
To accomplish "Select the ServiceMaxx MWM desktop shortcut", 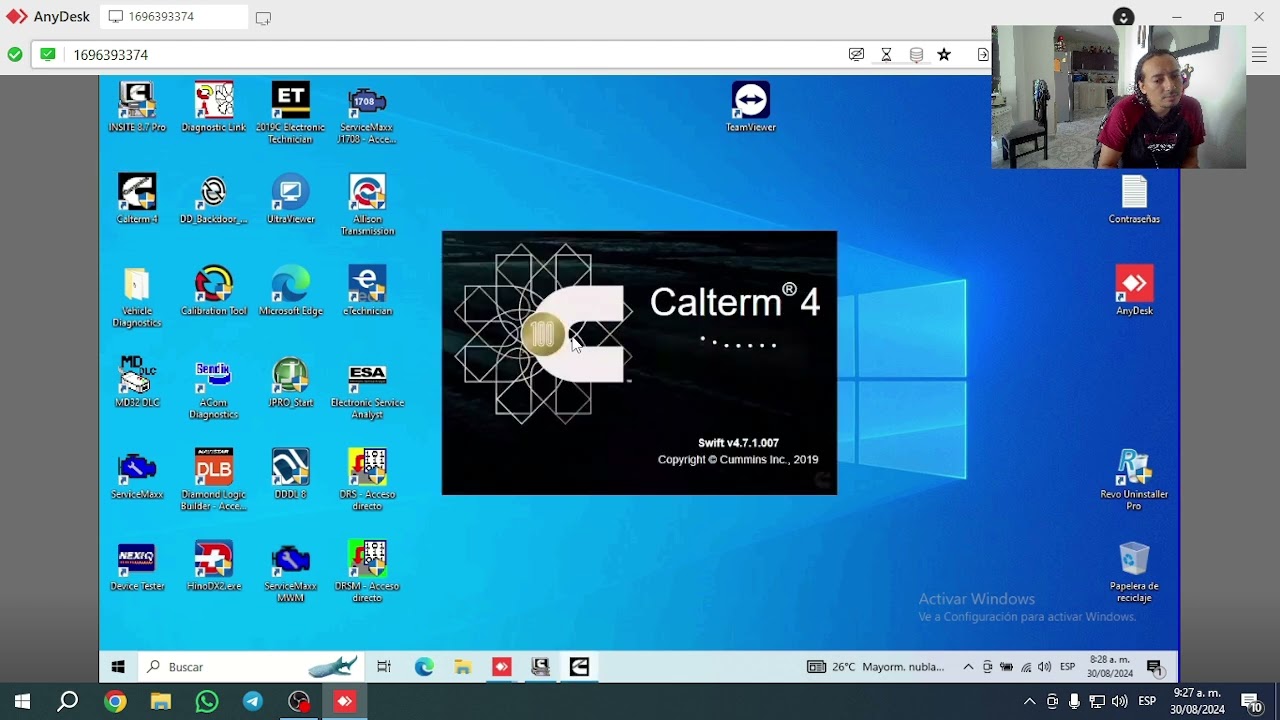I will pos(291,572).
